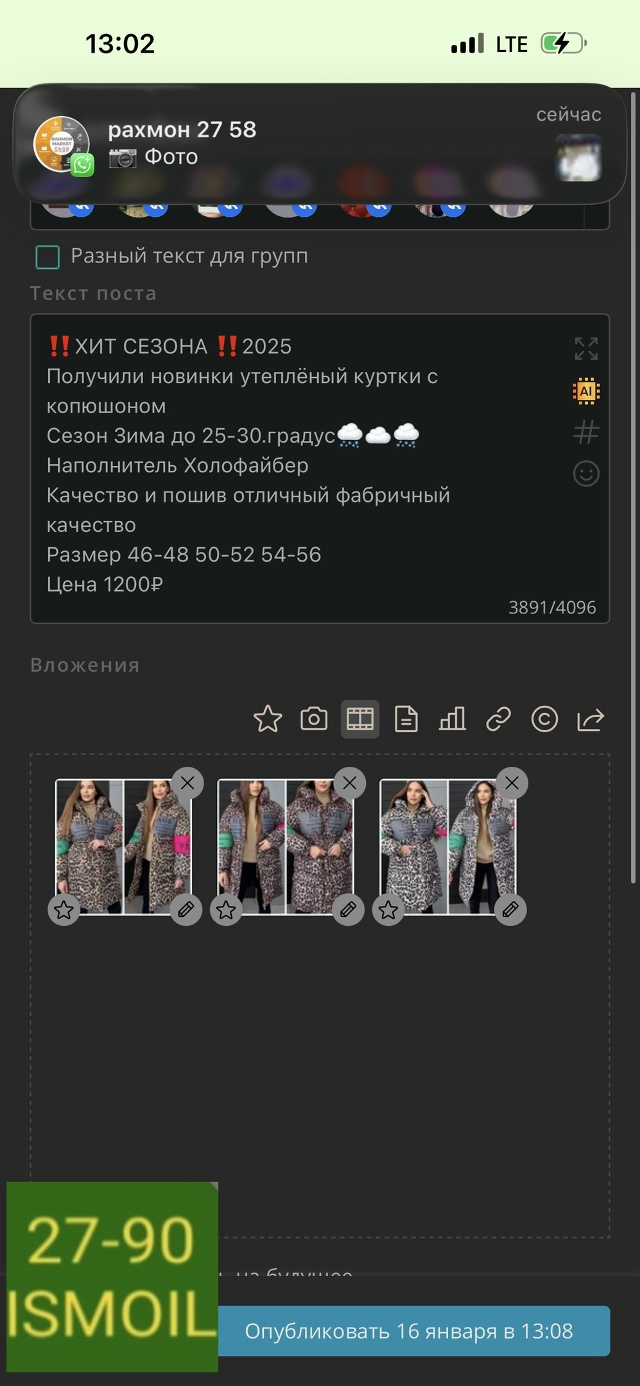Mark the first image with its star
Viewport: 640px width, 1386px height.
pos(64,910)
